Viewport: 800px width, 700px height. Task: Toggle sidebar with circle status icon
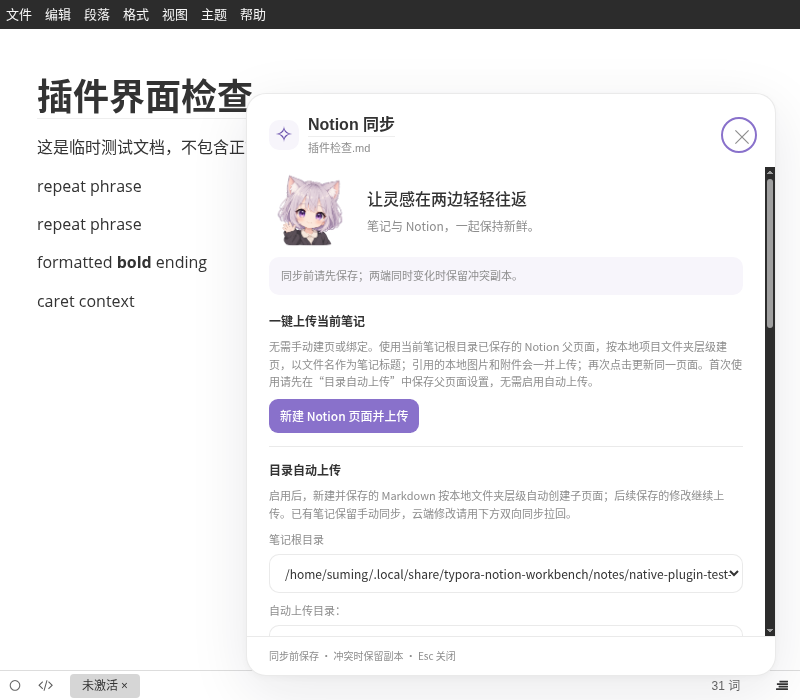pyautogui.click(x=15, y=685)
